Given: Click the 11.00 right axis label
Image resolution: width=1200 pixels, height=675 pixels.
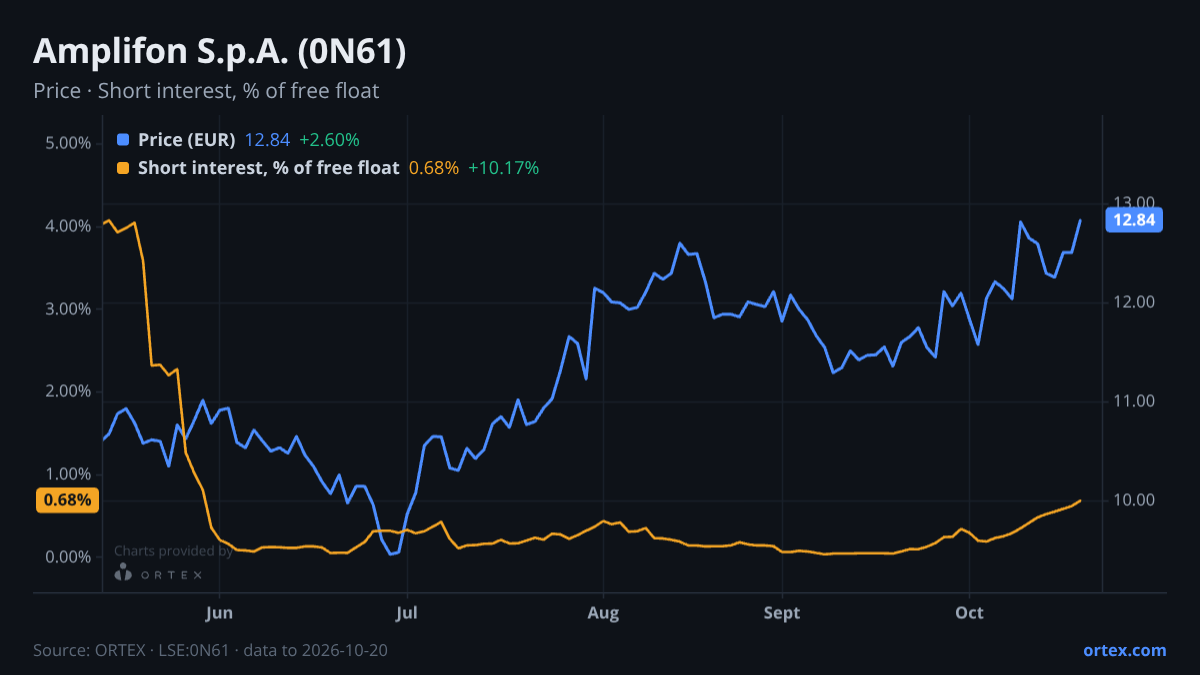Looking at the screenshot, I should click(x=1134, y=401).
